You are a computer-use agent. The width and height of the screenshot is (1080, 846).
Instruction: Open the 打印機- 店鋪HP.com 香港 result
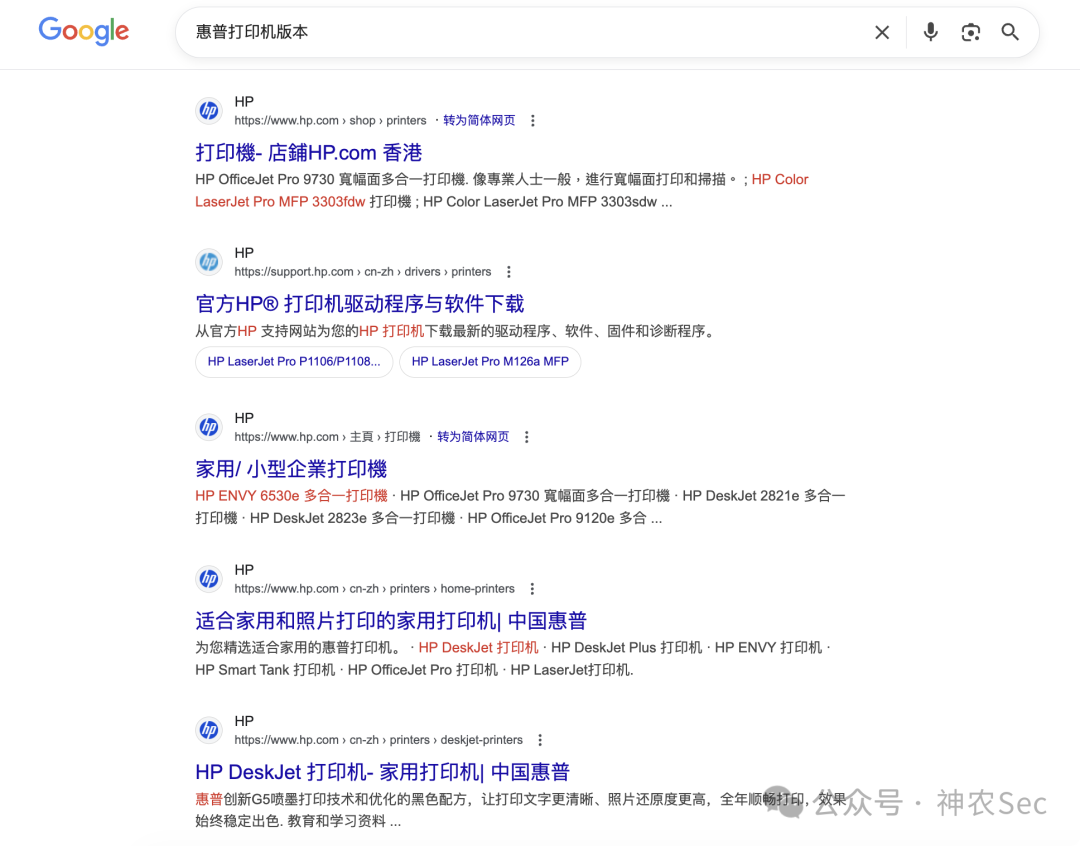(x=308, y=152)
